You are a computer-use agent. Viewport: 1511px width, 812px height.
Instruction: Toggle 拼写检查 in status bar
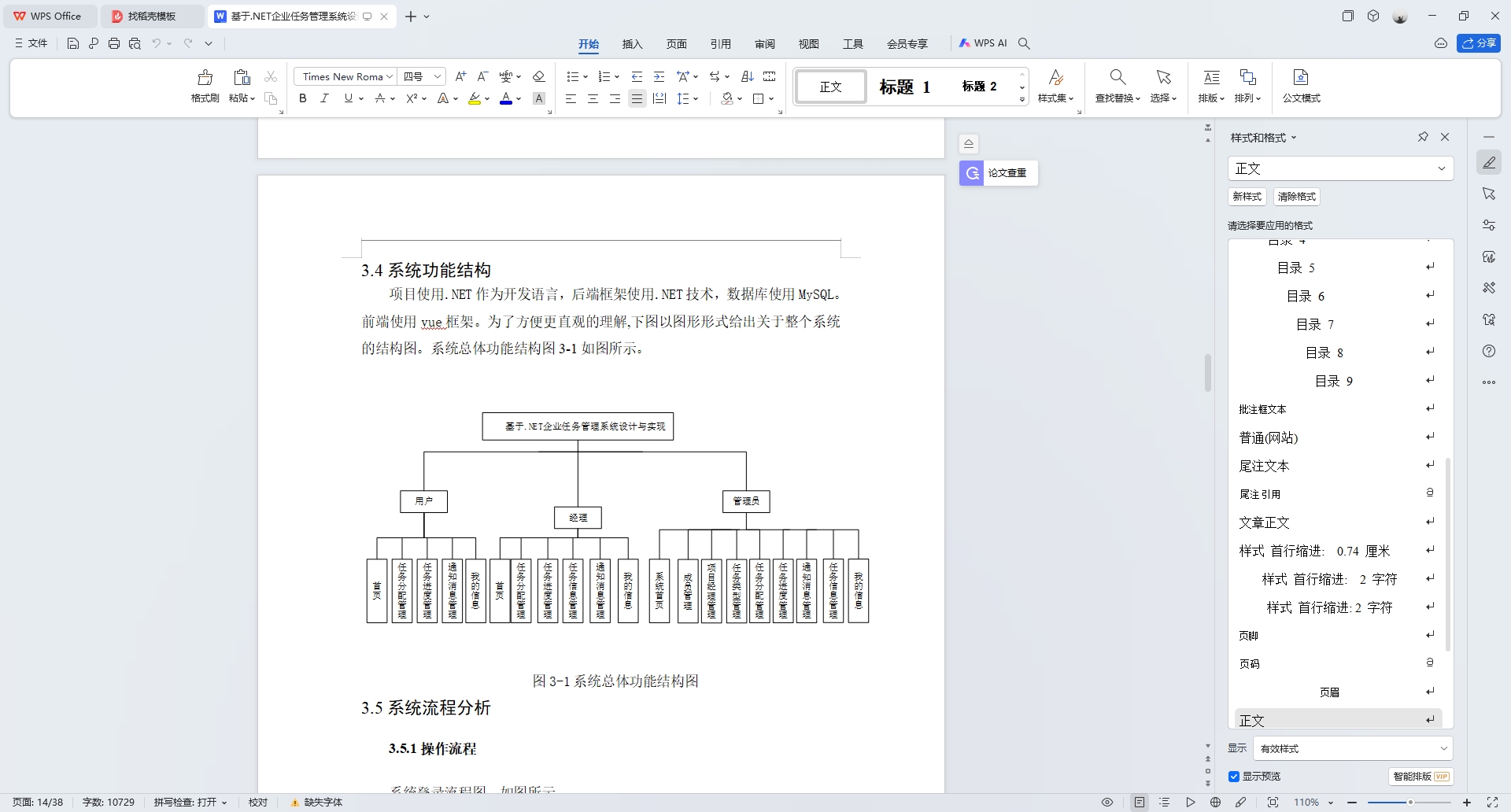point(190,803)
